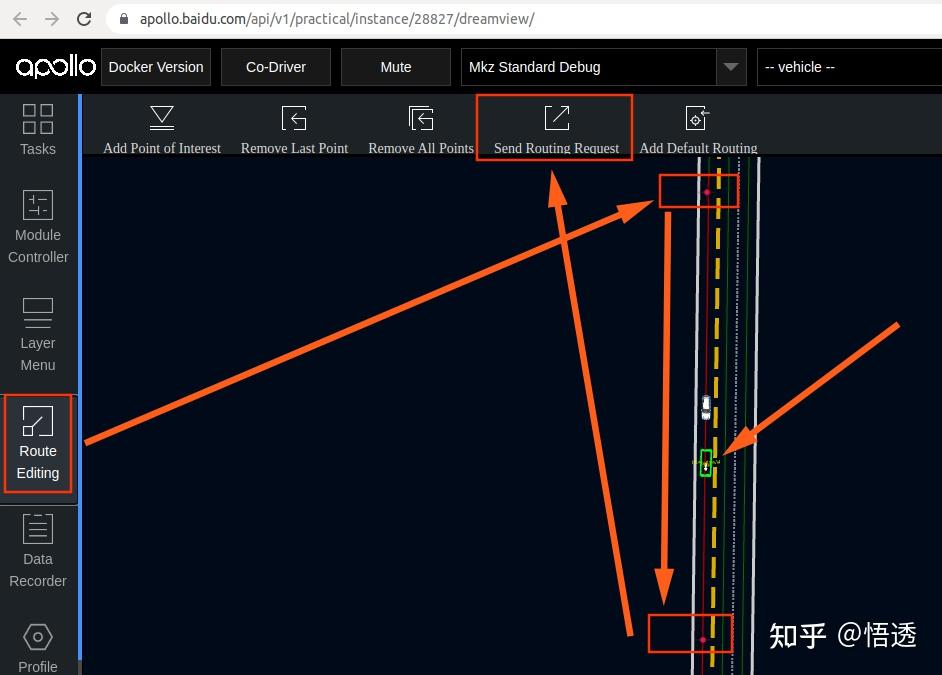Image resolution: width=942 pixels, height=675 pixels.
Task: Open the Layer Menu panel
Action: tap(38, 334)
